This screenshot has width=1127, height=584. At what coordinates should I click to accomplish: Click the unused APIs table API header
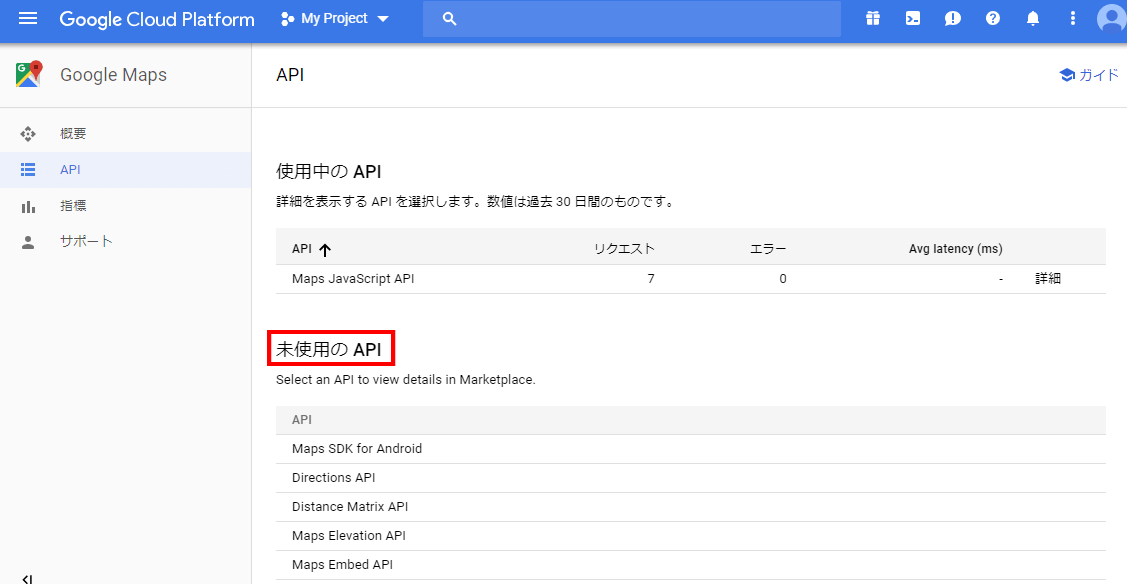coord(302,420)
